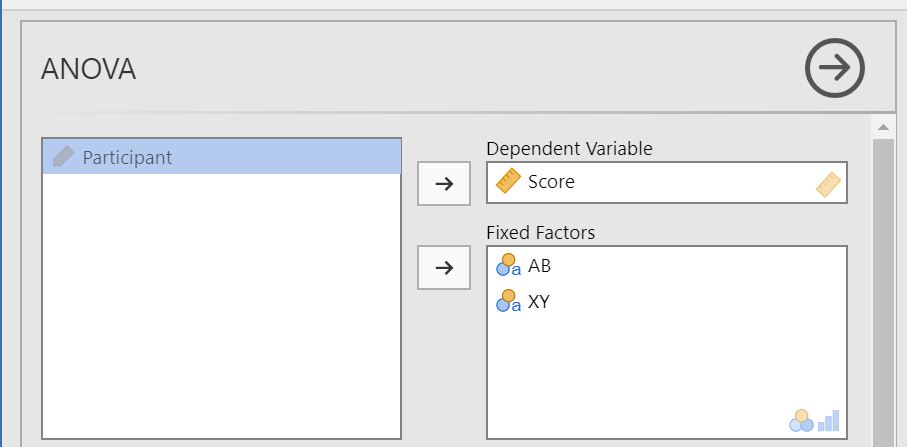Click the nominal icon beside XY
907x447 pixels.
509,301
